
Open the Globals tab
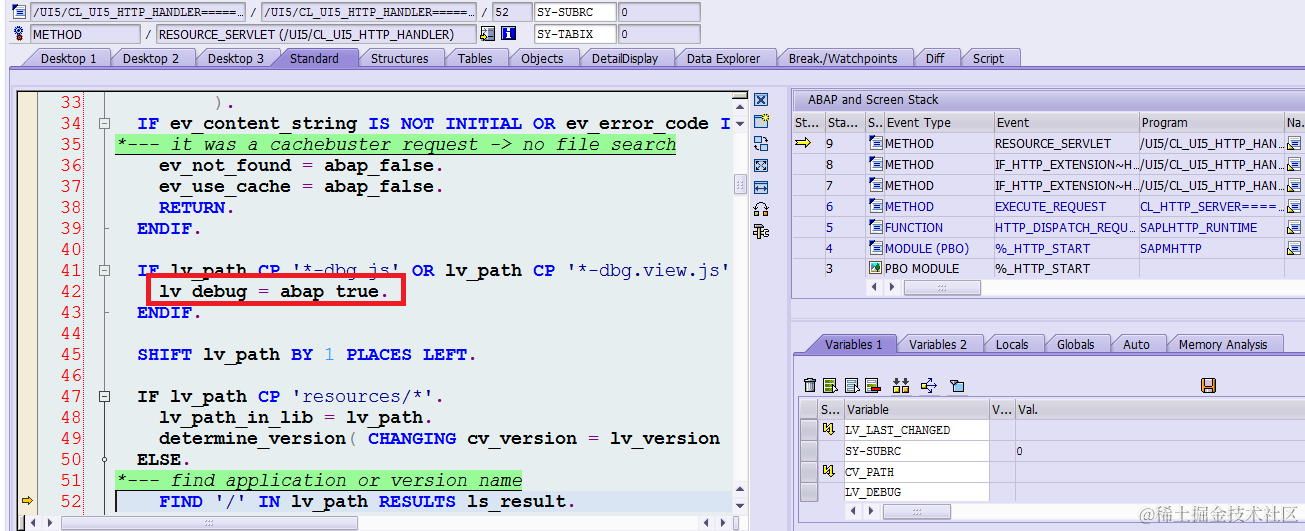1075,344
